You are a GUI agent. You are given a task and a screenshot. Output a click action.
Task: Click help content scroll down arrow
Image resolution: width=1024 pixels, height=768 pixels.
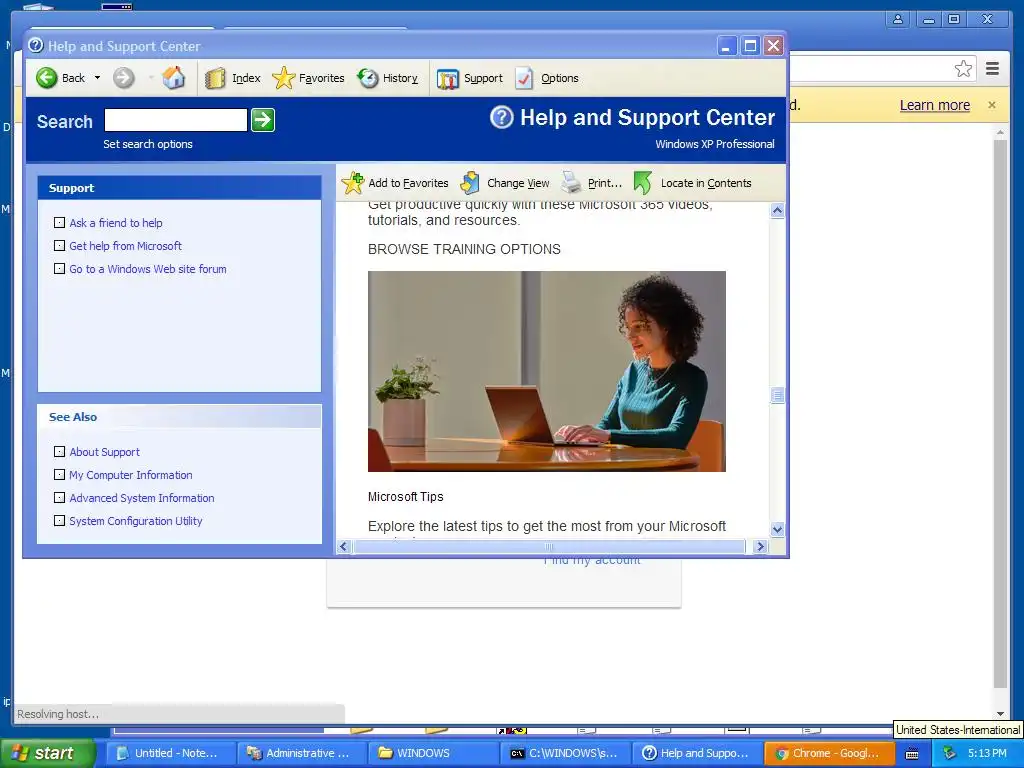click(x=777, y=529)
